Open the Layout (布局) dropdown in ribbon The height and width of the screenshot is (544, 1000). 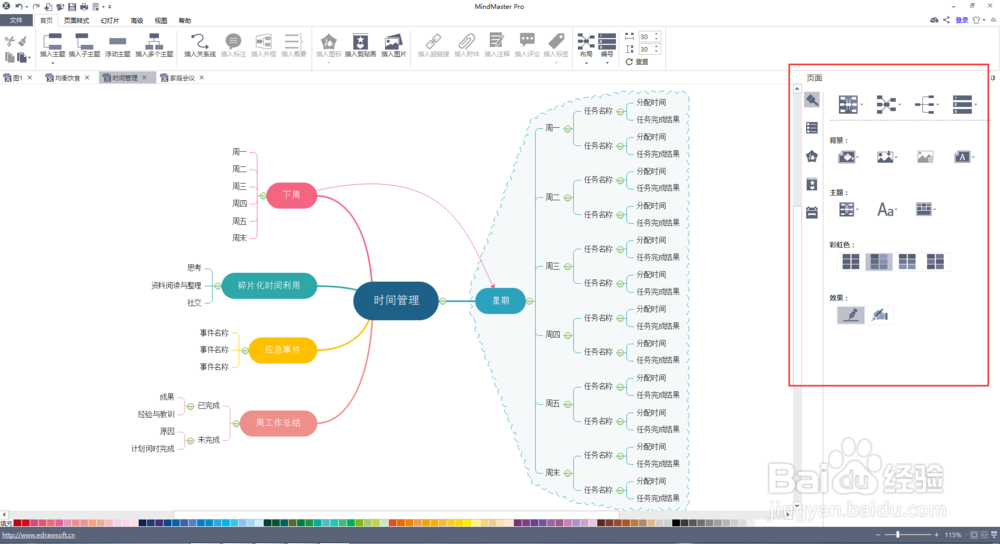(x=586, y=48)
